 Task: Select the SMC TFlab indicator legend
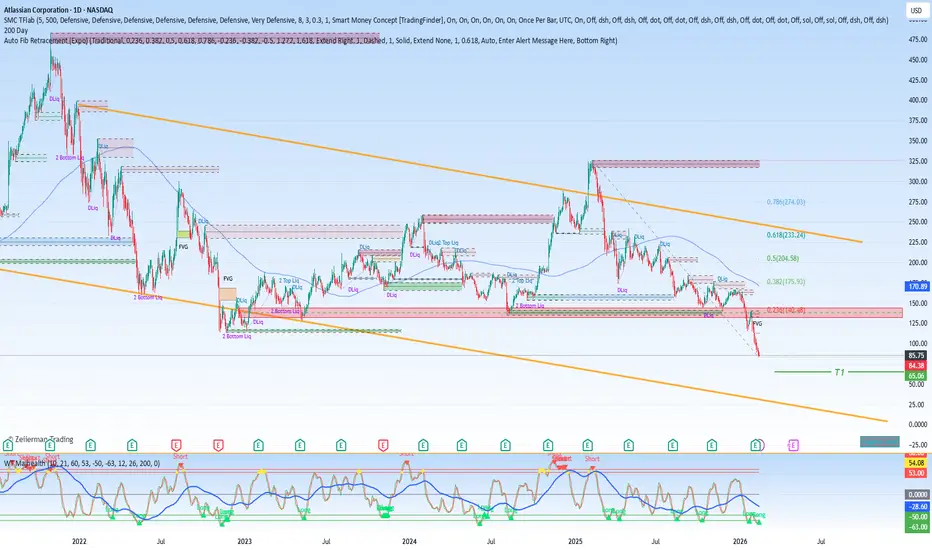[446, 20]
